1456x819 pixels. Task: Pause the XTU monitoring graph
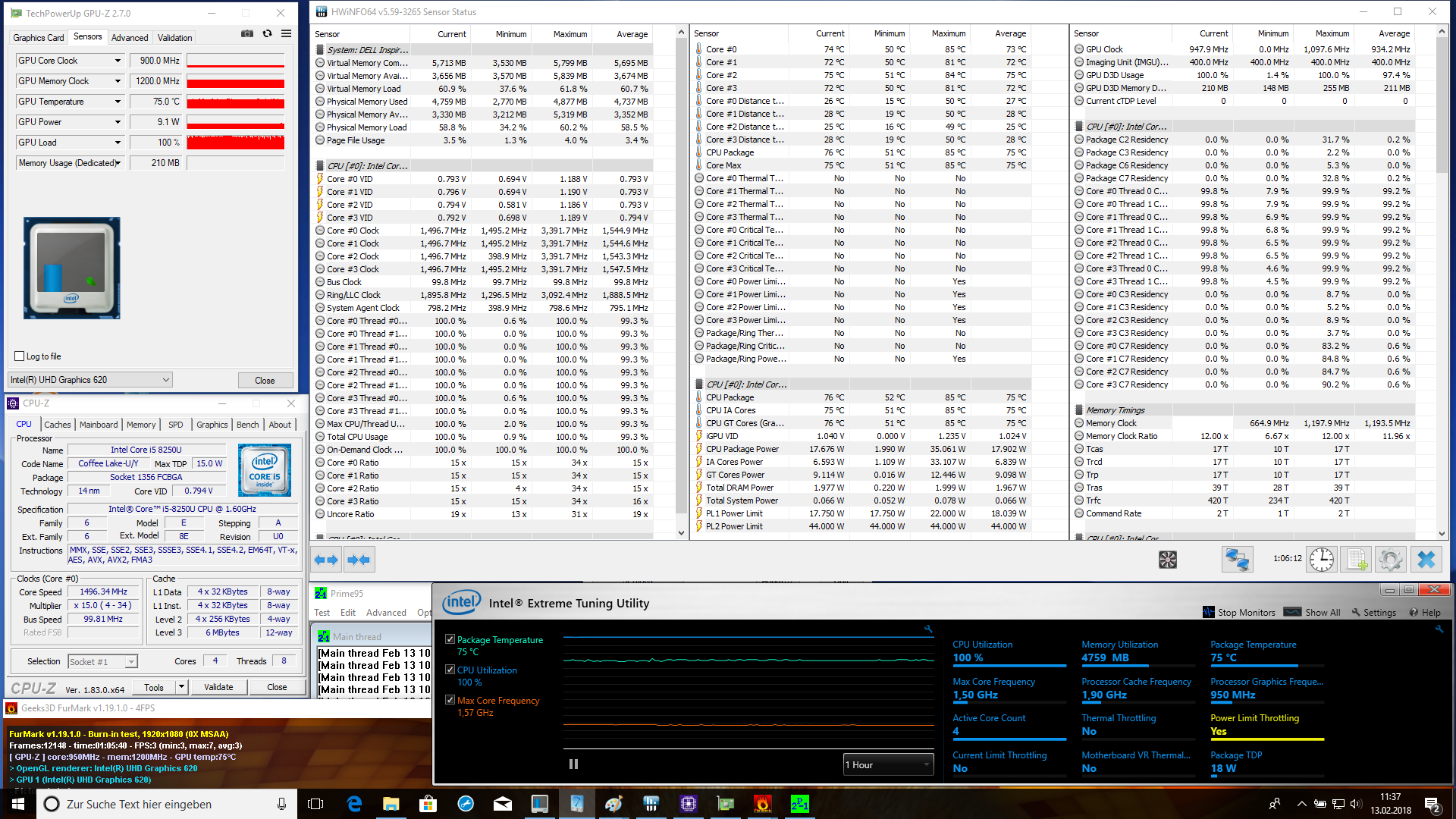pos(573,764)
